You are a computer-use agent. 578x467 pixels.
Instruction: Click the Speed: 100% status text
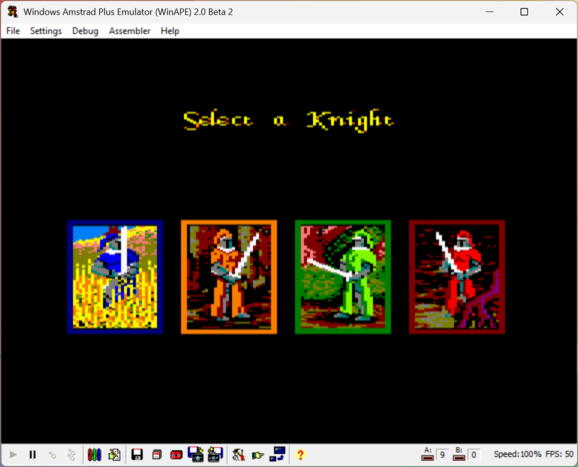pos(517,454)
